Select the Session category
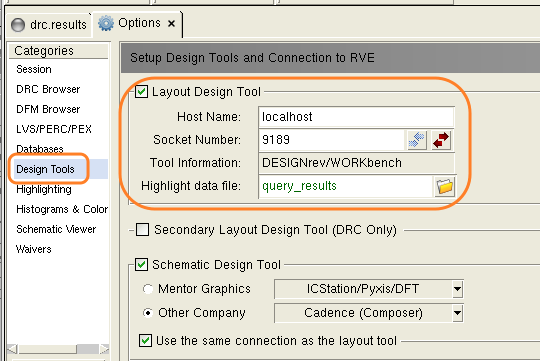Viewport: 540px width, 361px height. click(34, 69)
